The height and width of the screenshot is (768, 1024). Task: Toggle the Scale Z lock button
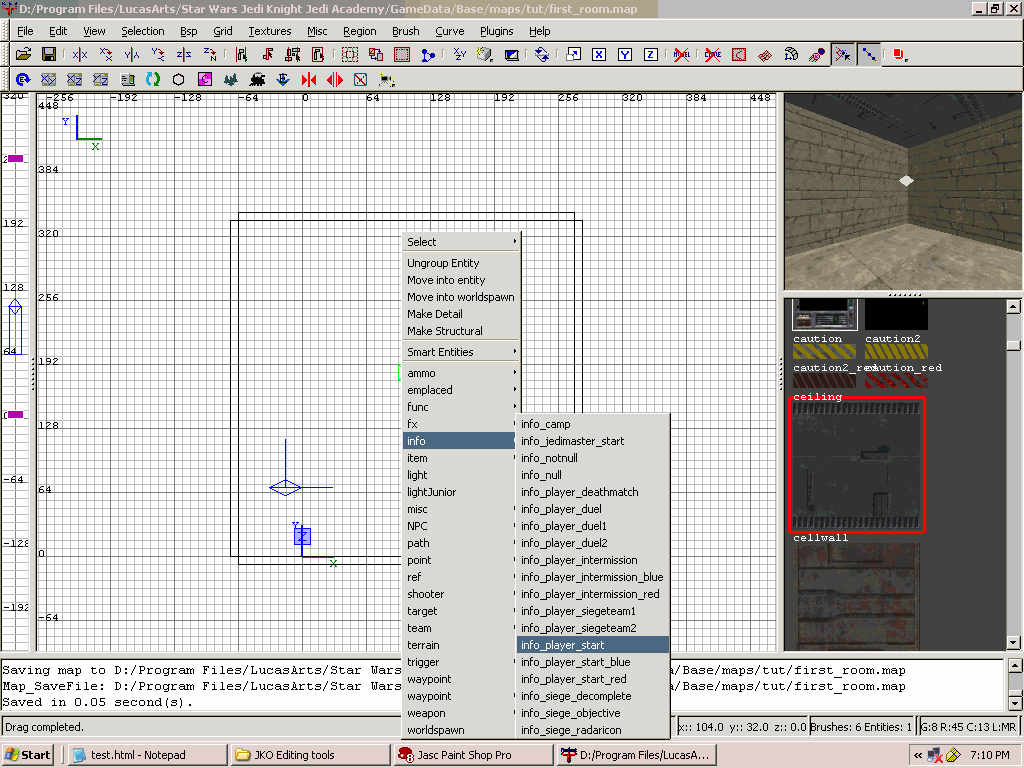tap(650, 55)
